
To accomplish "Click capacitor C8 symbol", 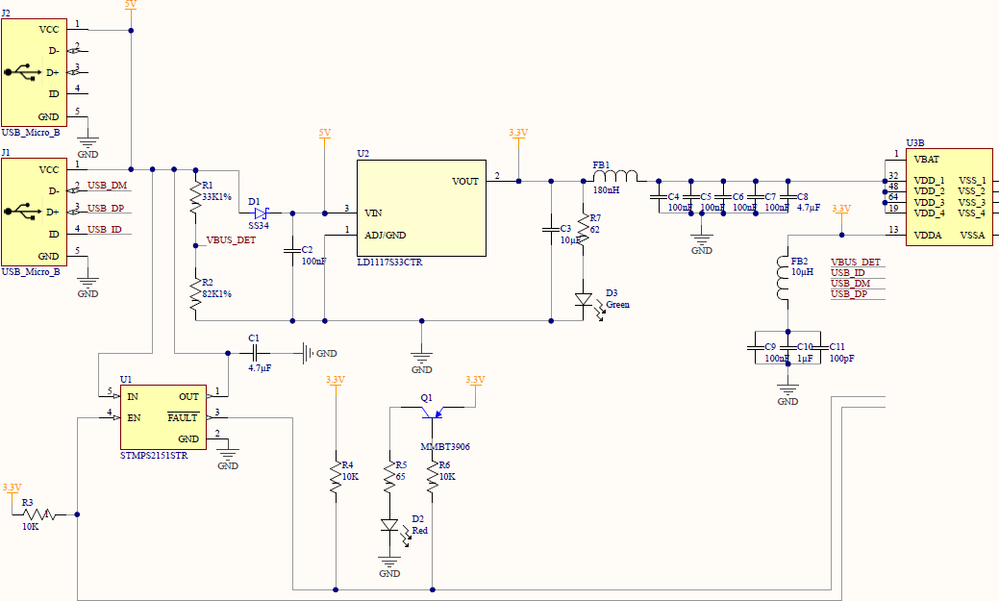I will 788,197.
